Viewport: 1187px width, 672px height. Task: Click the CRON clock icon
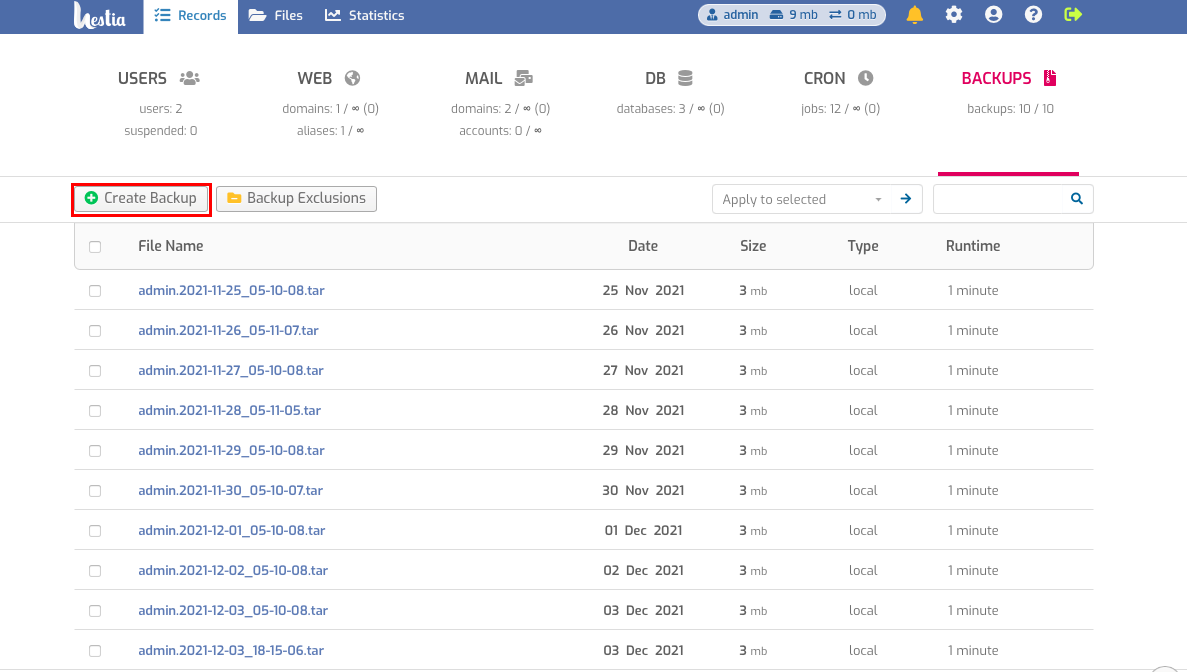(865, 78)
